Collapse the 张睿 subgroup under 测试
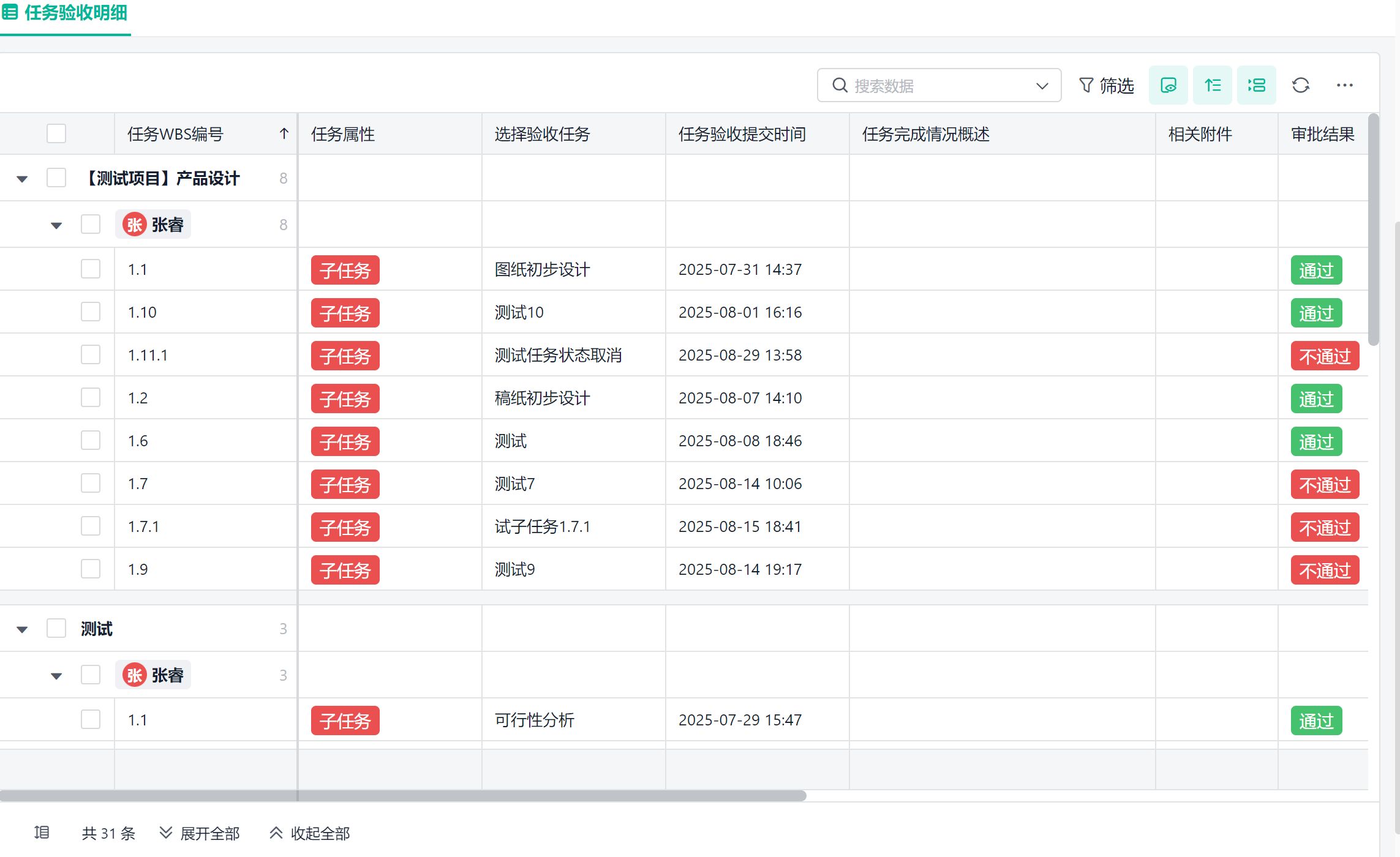Viewport: 1400px width, 857px height. 56,676
